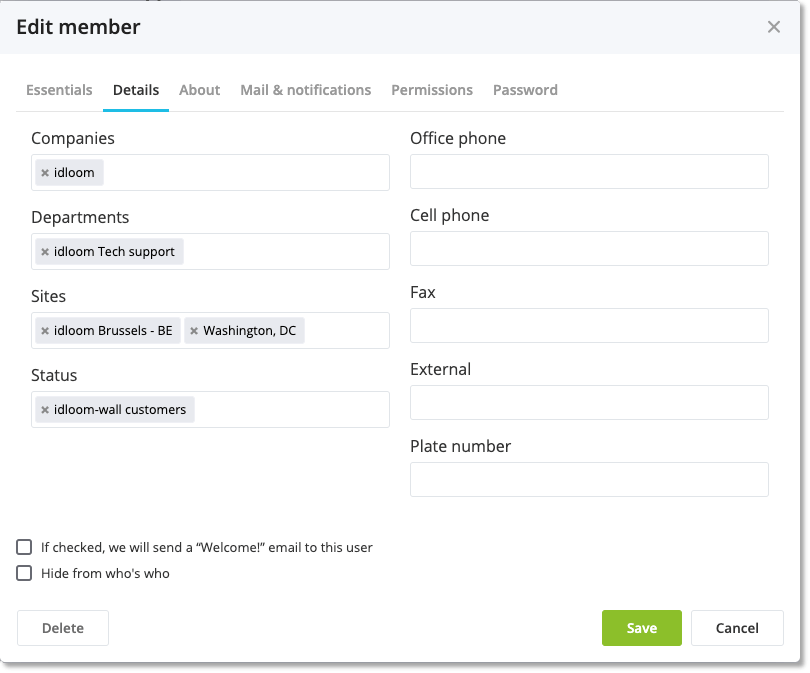Focus the Office phone field
The image size is (810, 673).
[589, 171]
